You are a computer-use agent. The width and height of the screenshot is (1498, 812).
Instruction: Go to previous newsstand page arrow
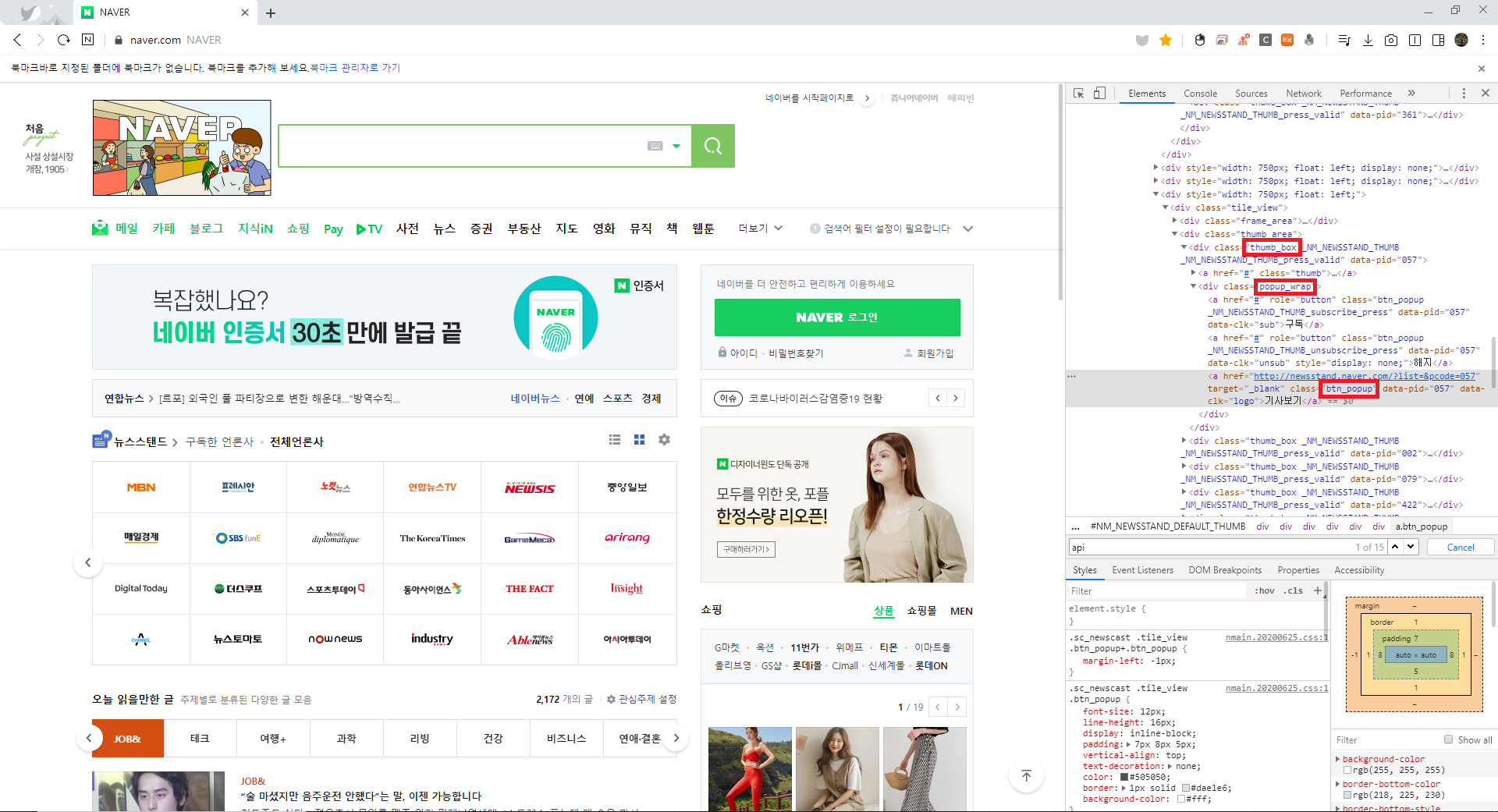point(88,562)
